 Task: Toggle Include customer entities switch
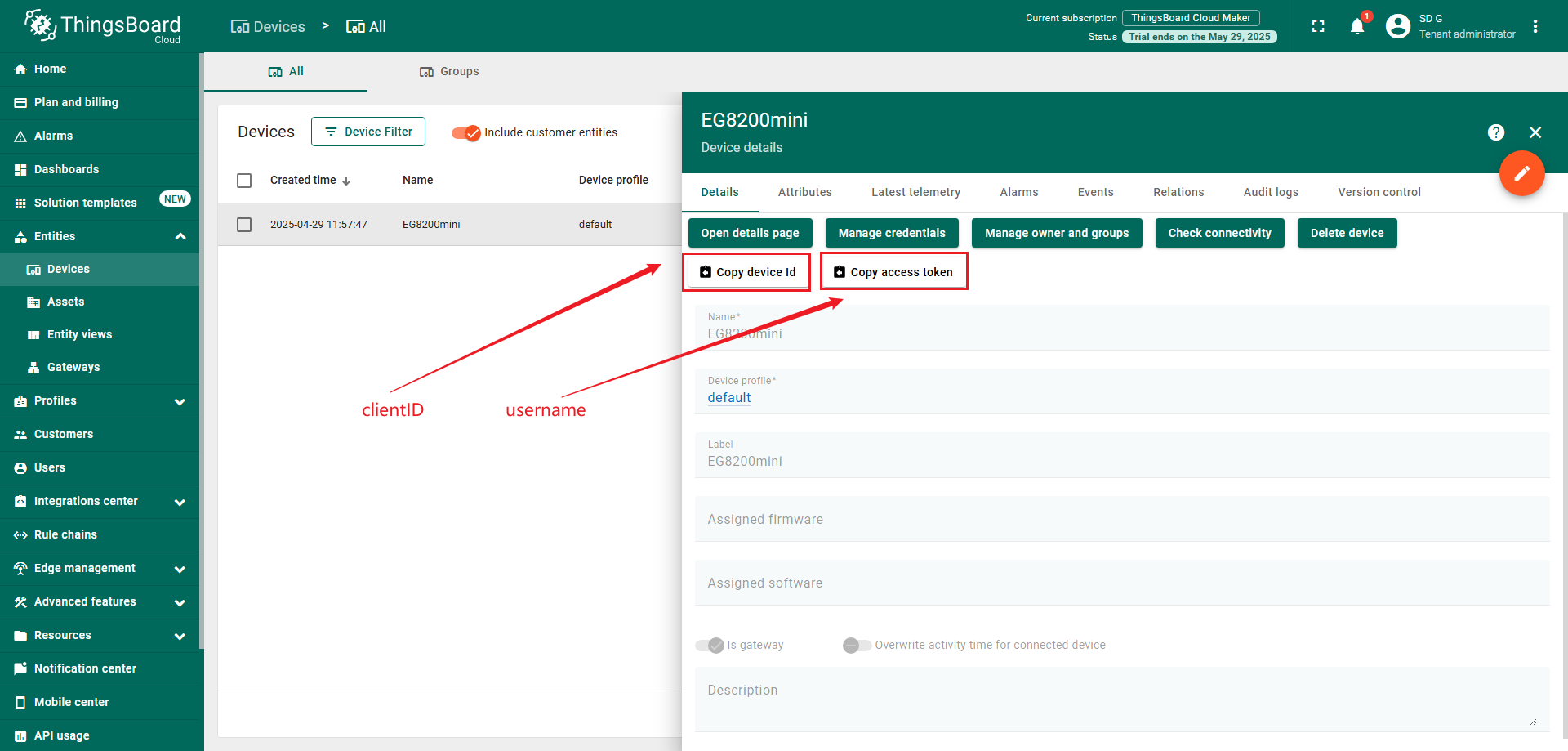(466, 132)
